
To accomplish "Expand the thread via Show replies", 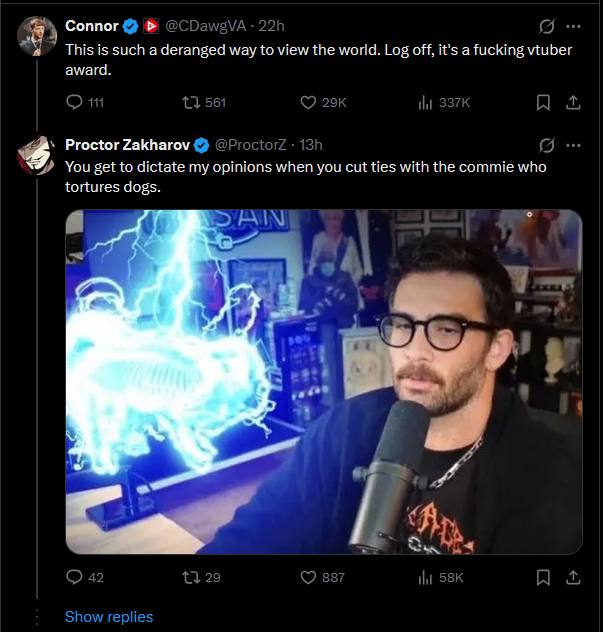I will point(109,617).
